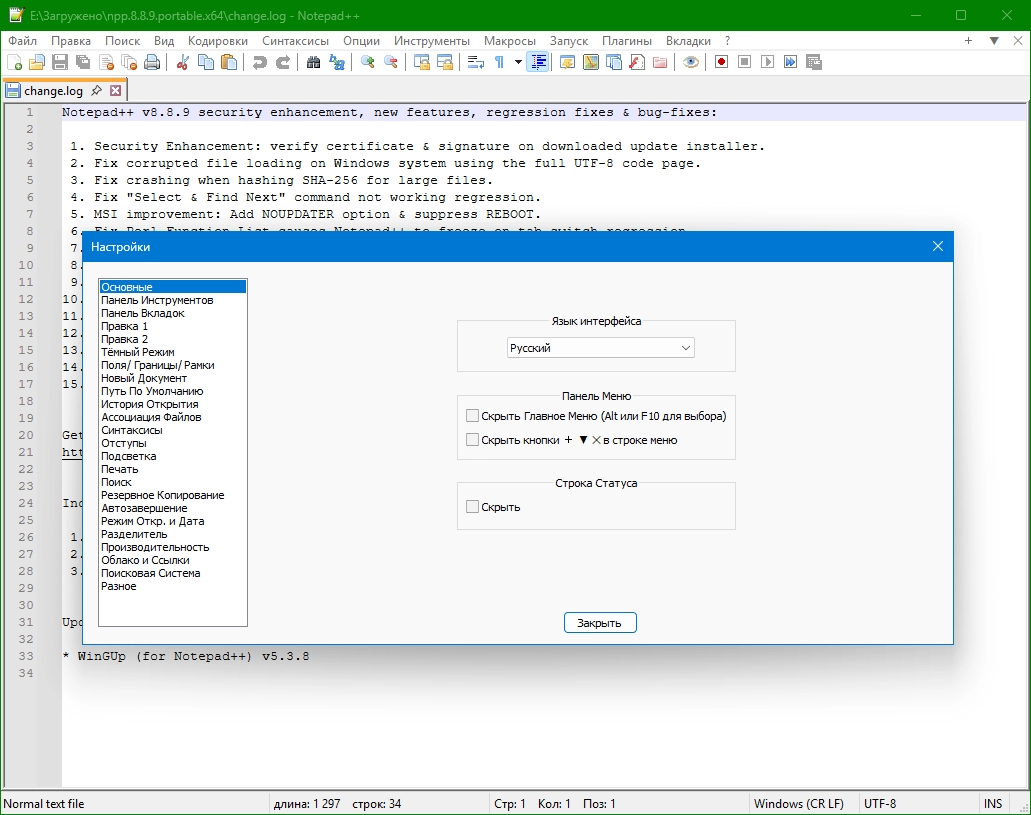Toggle word wrap toolbar icon
The height and width of the screenshot is (815, 1031).
tap(475, 62)
